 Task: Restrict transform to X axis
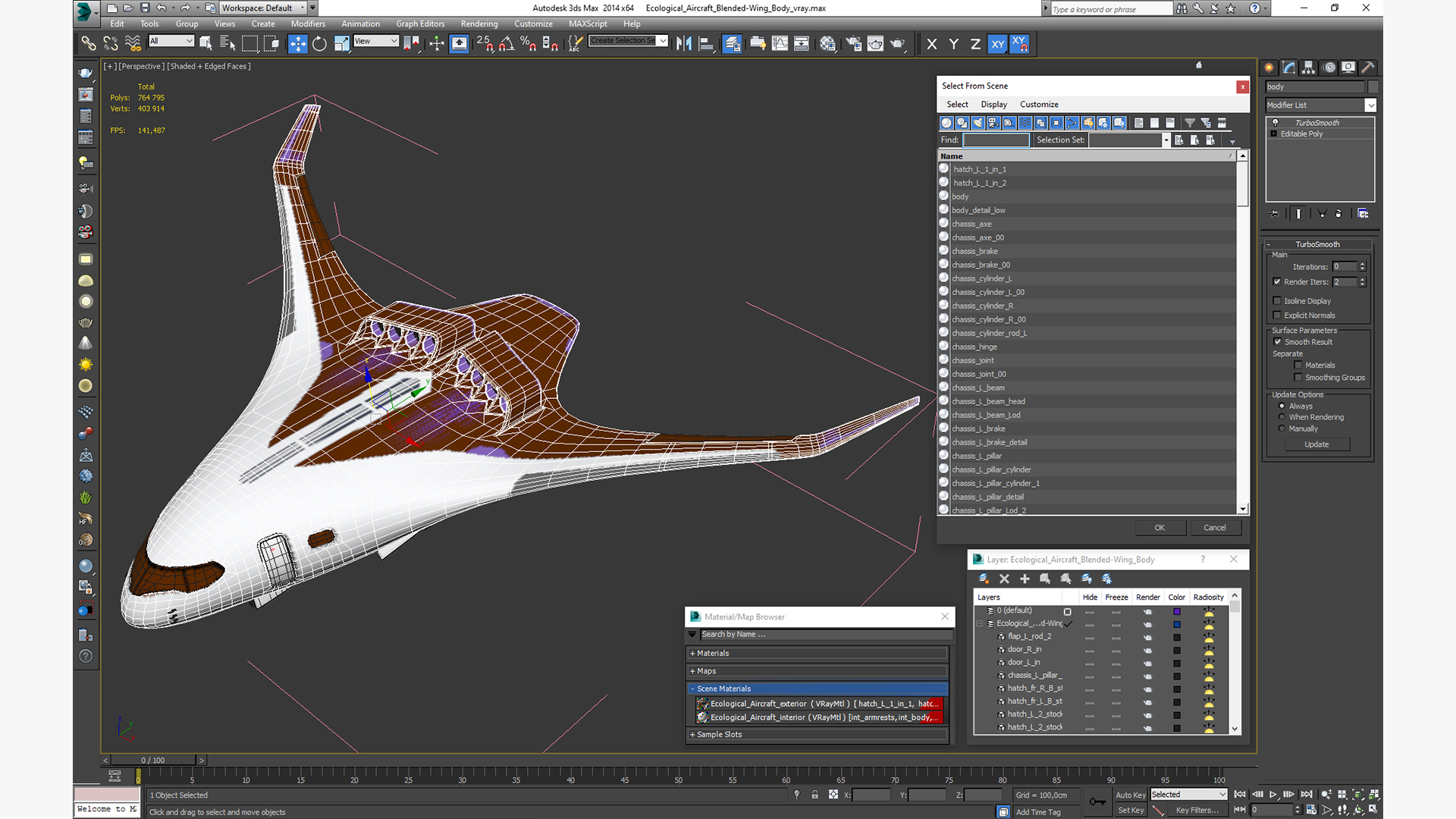[932, 44]
